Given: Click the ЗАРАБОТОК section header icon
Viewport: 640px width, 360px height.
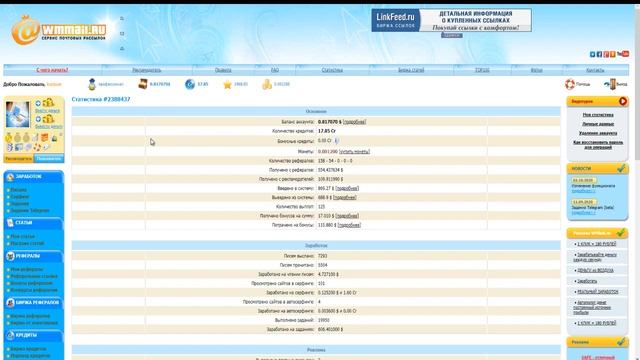Looking at the screenshot, I should (10, 176).
